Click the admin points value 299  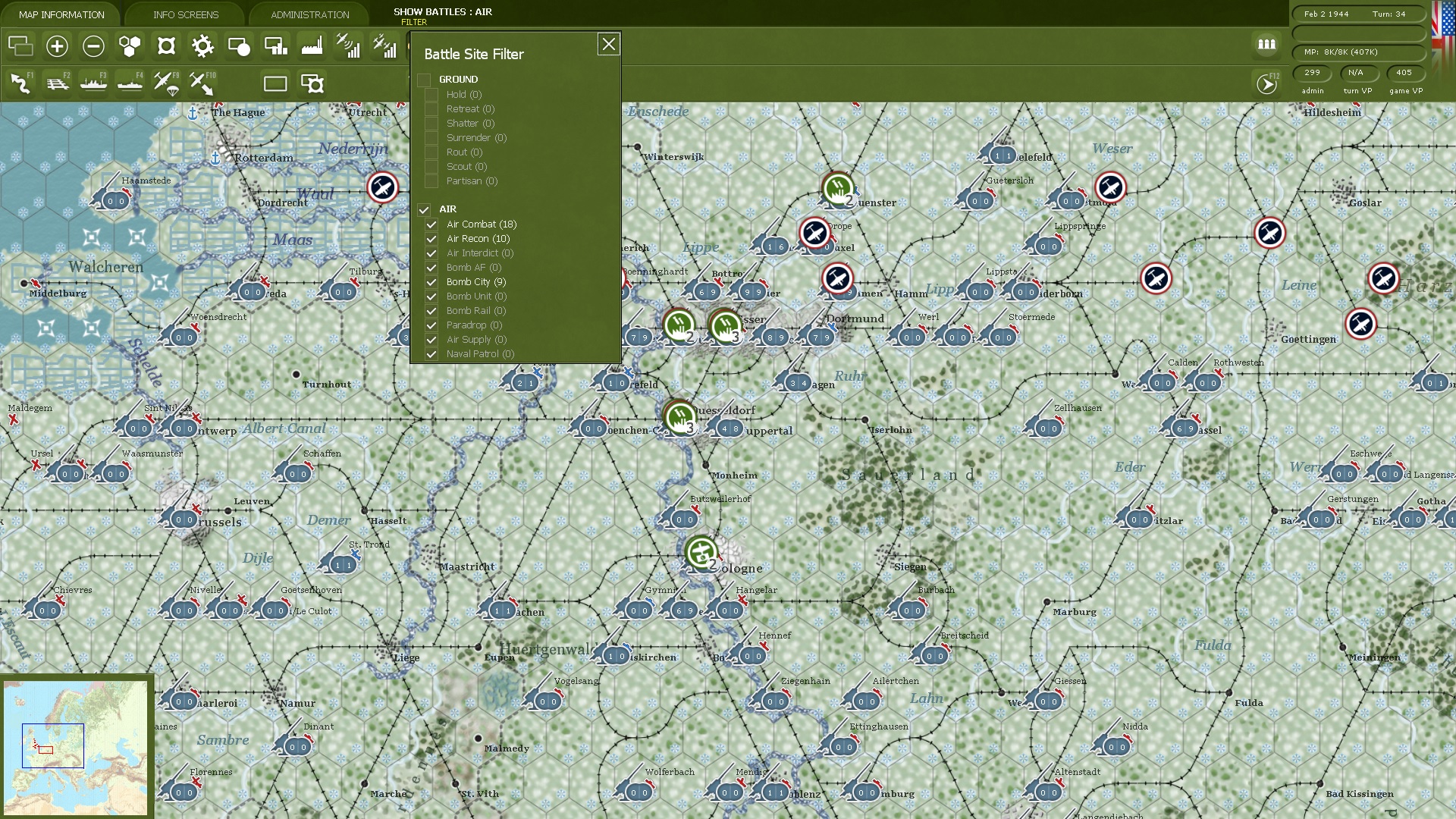click(x=1313, y=73)
